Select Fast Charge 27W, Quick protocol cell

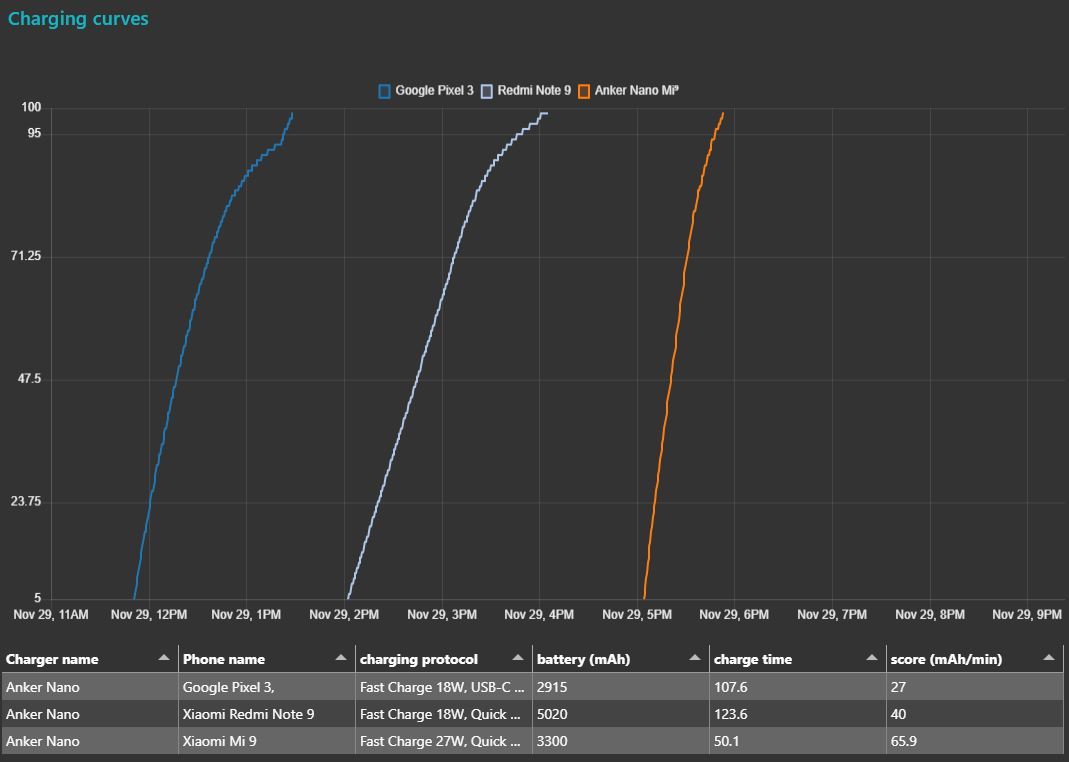point(444,741)
